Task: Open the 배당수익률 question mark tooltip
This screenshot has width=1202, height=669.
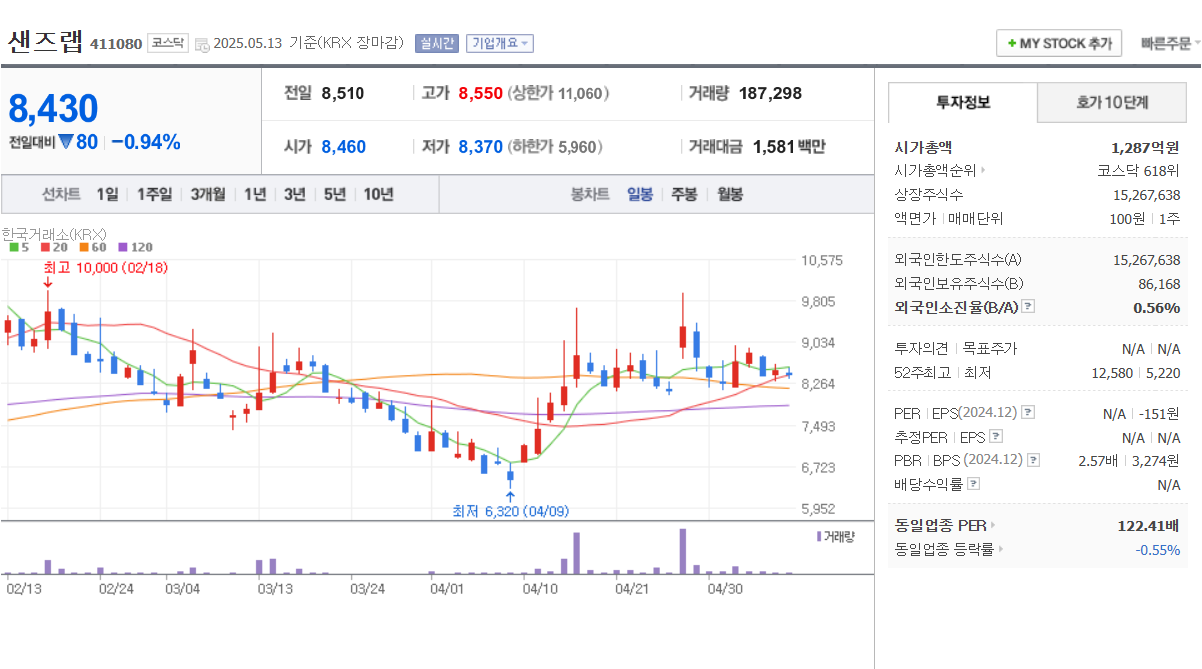Action: [972, 483]
